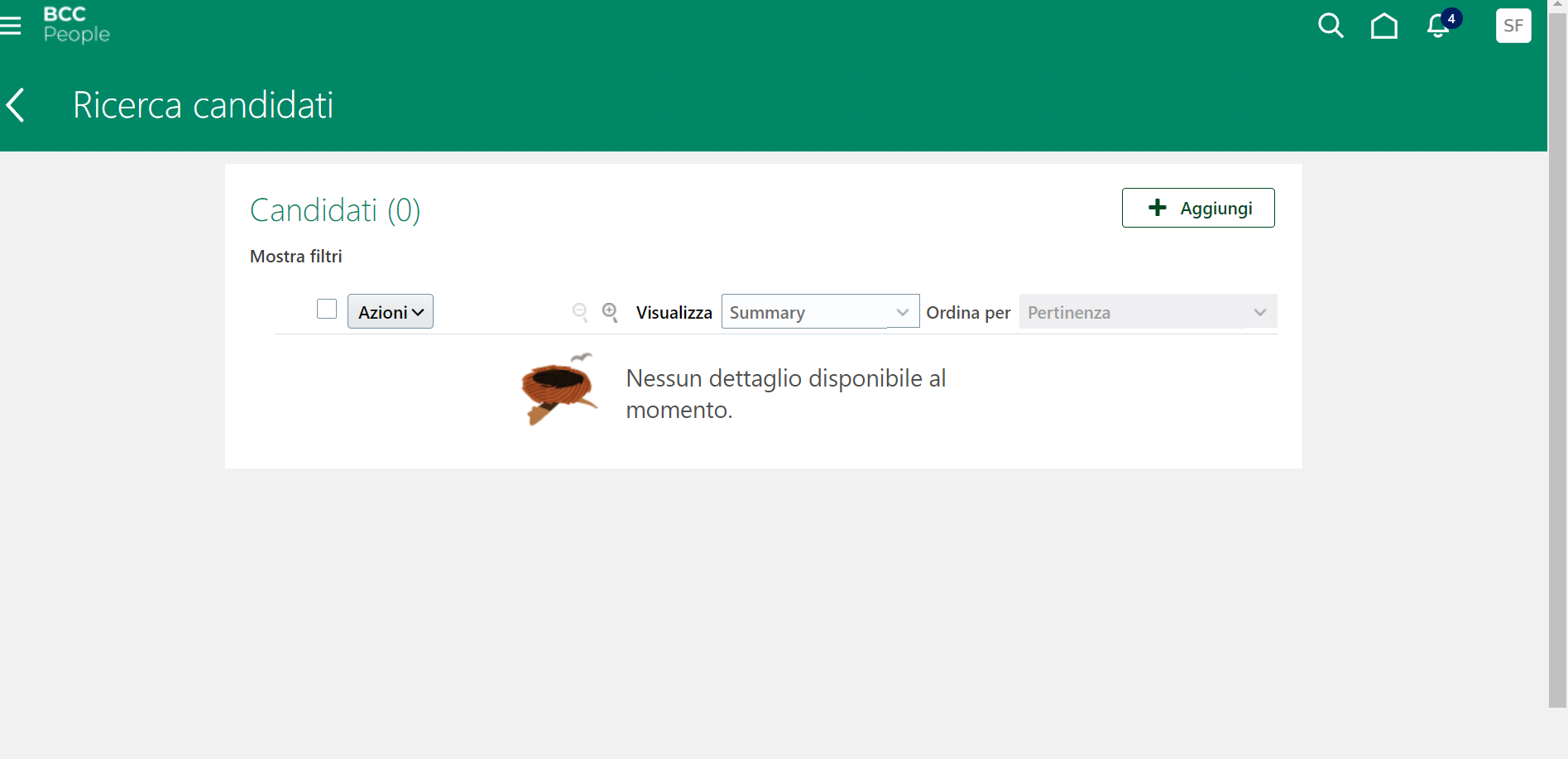Click the search magnifier icon

click(x=1331, y=26)
